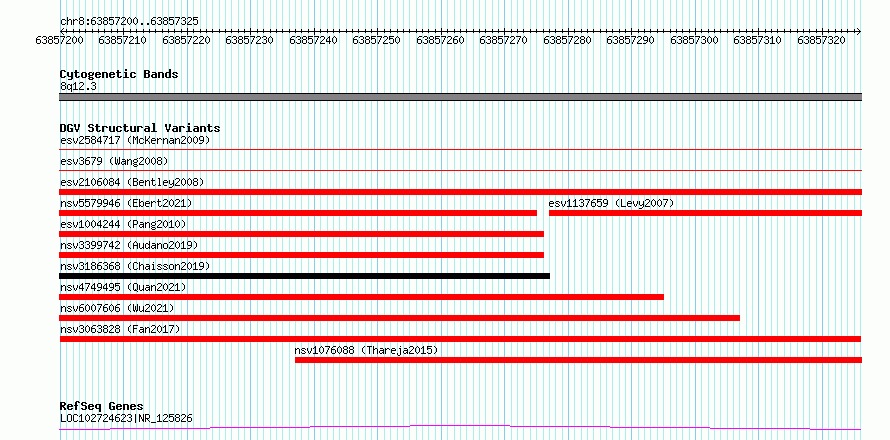Open the nsv3186368 (Chaisson2019) label
Screen dimensions: 890x440
click(135, 266)
